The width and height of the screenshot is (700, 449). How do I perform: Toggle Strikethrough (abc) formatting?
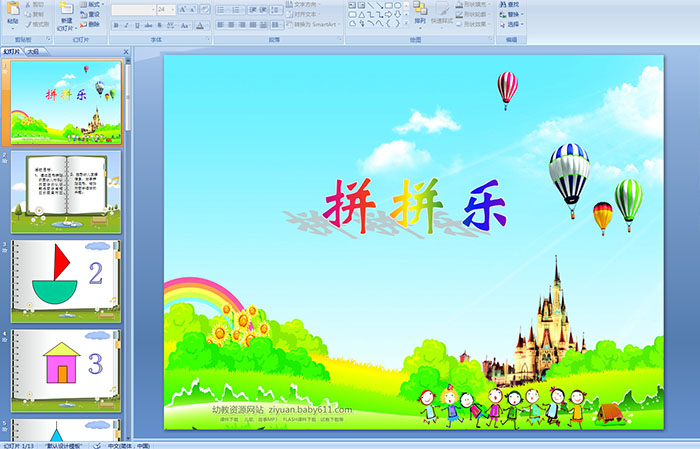click(148, 25)
